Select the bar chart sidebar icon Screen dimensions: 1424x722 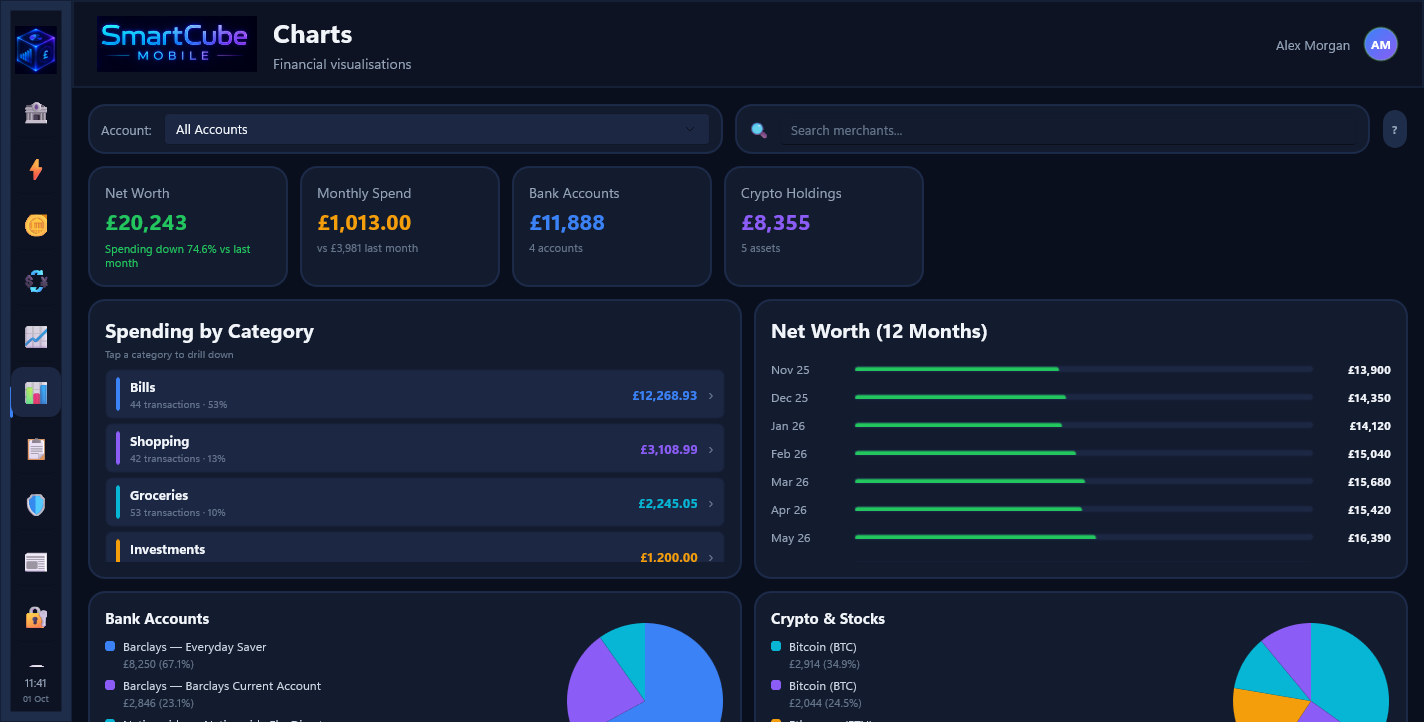point(36,393)
